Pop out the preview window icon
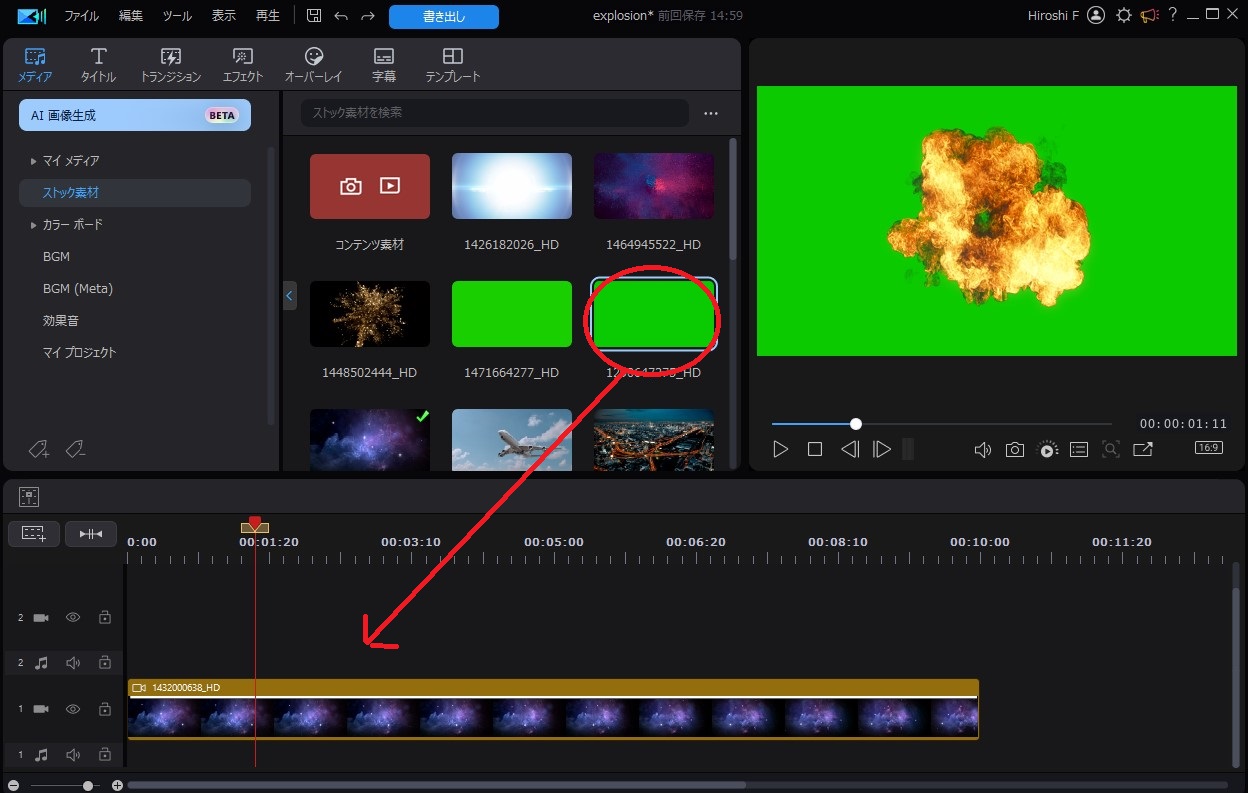Screen dimensions: 1248x793 (1143, 450)
